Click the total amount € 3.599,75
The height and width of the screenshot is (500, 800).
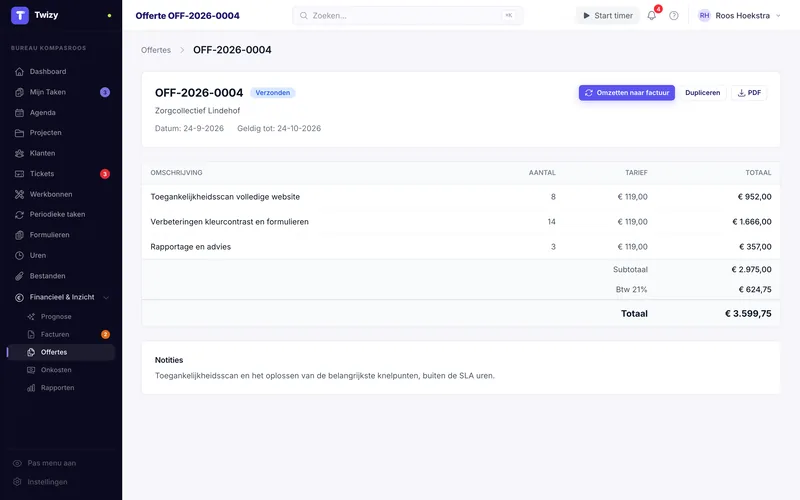(748, 314)
